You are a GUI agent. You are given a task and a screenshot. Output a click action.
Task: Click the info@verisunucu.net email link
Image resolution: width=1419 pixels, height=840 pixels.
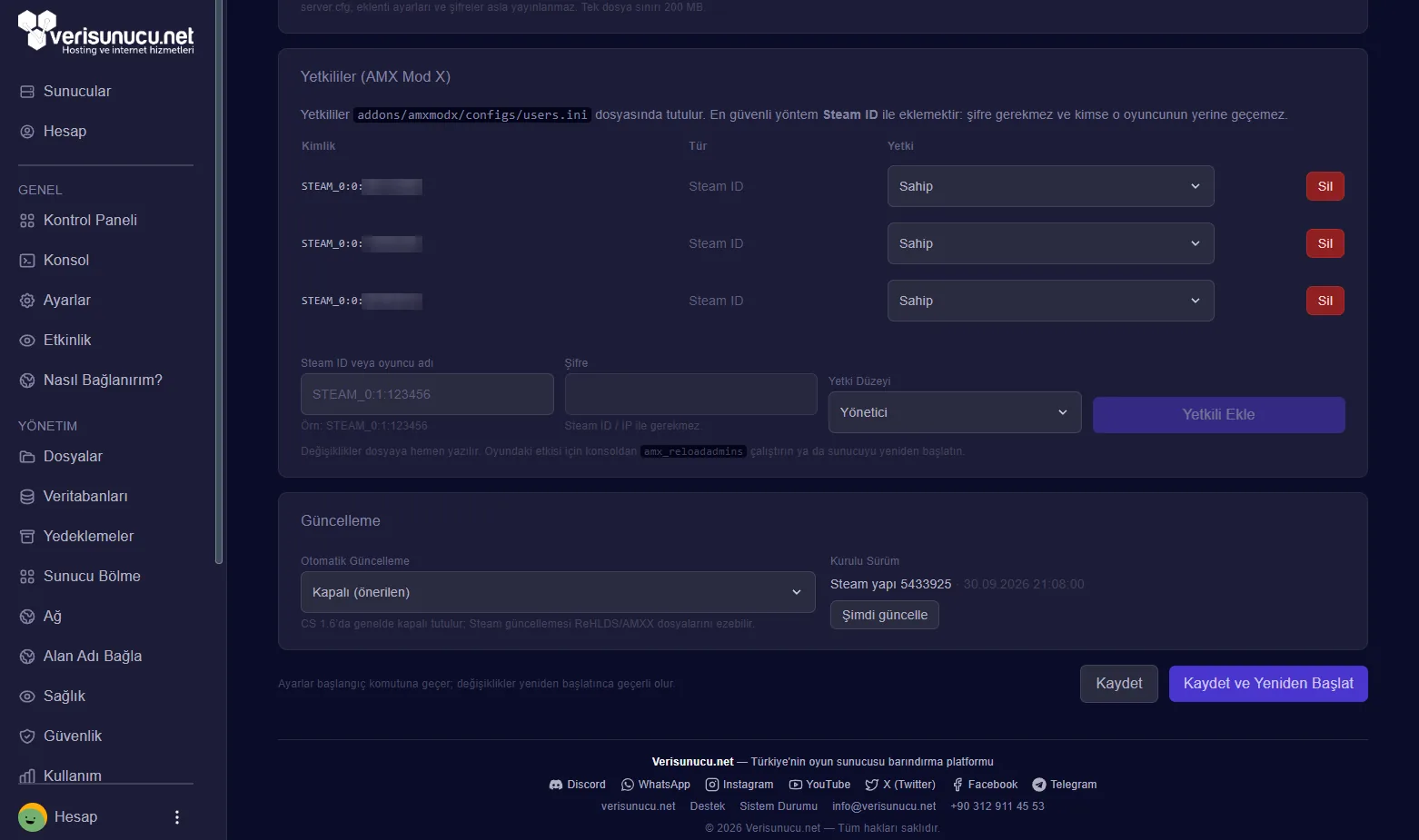884,806
